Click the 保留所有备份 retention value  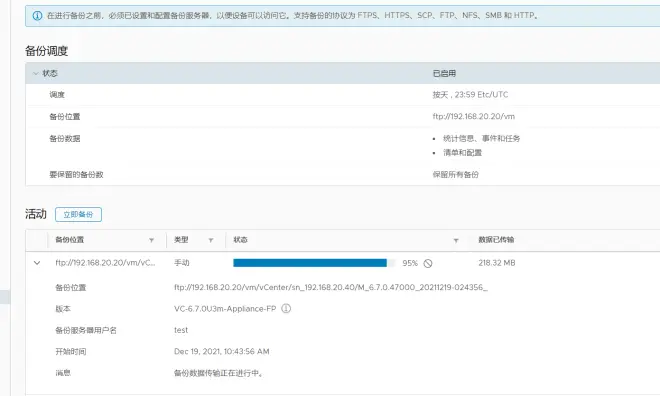[x=455, y=175]
